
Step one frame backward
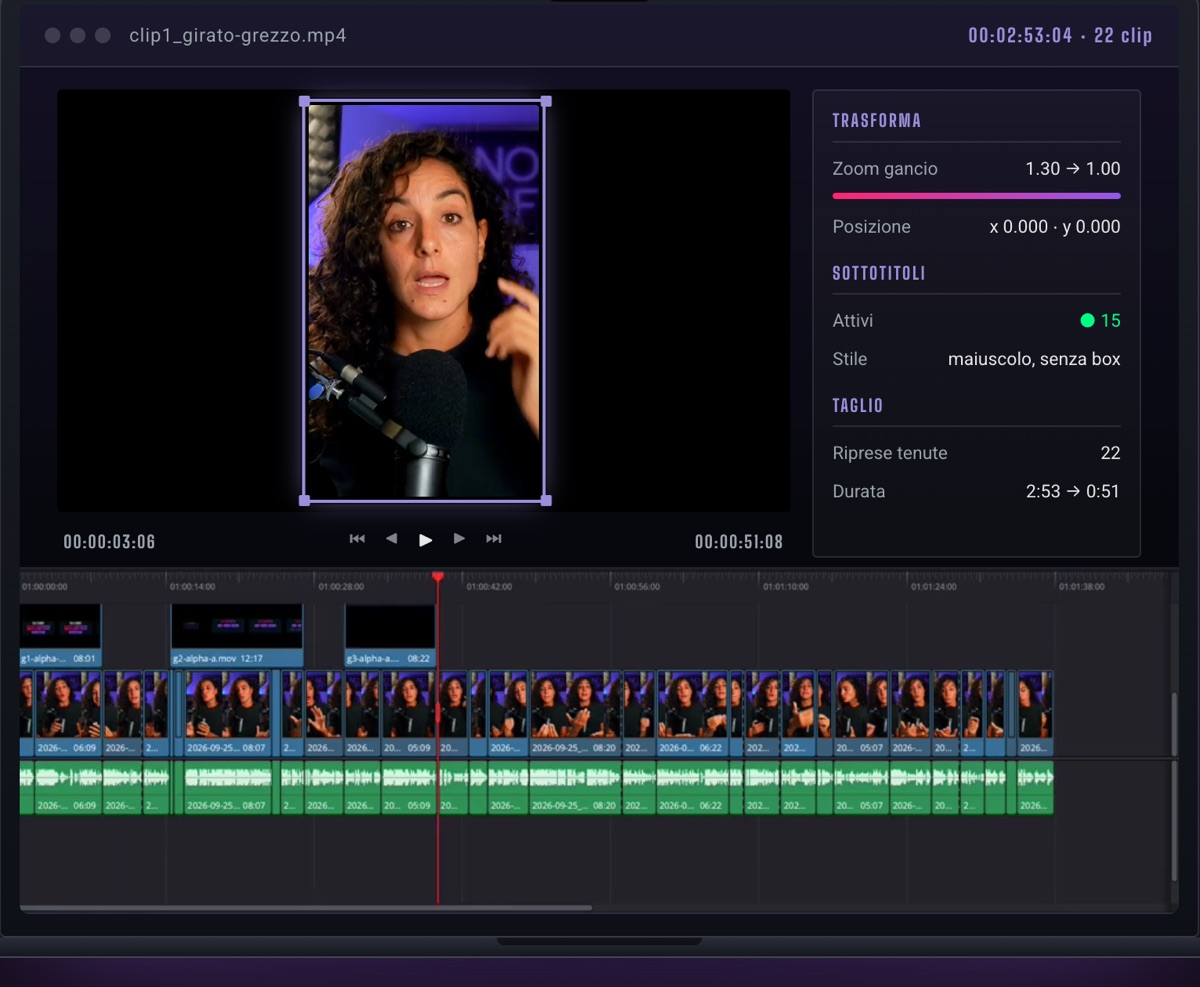click(391, 539)
